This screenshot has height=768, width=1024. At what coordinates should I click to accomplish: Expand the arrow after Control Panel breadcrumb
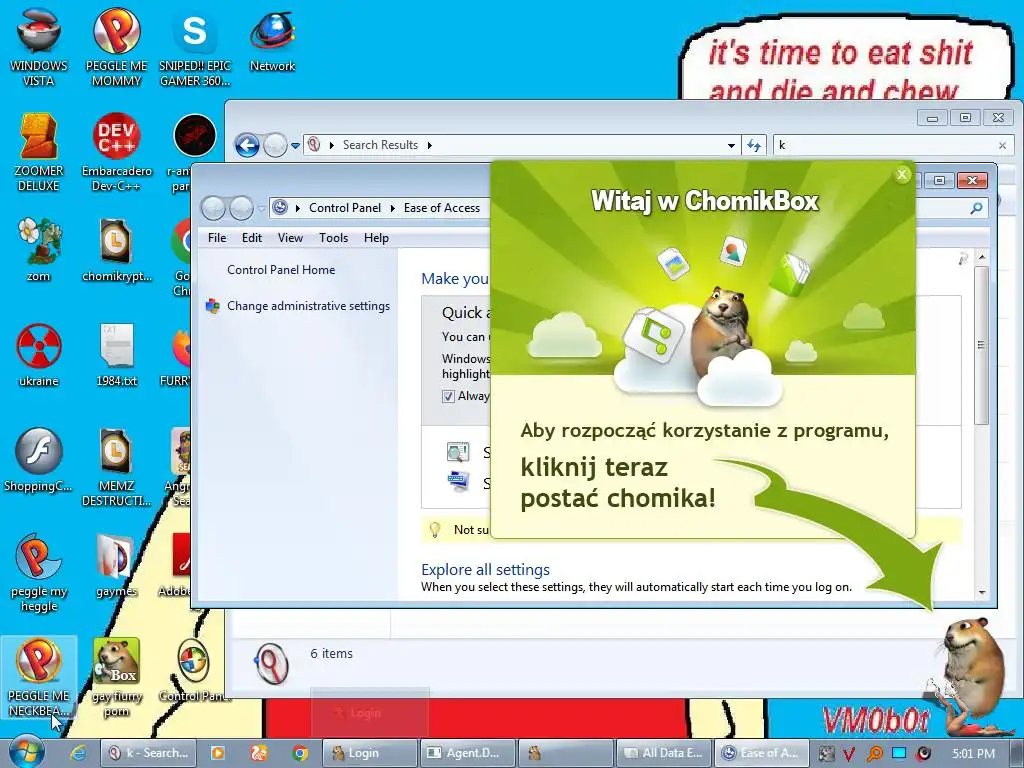pyautogui.click(x=392, y=208)
